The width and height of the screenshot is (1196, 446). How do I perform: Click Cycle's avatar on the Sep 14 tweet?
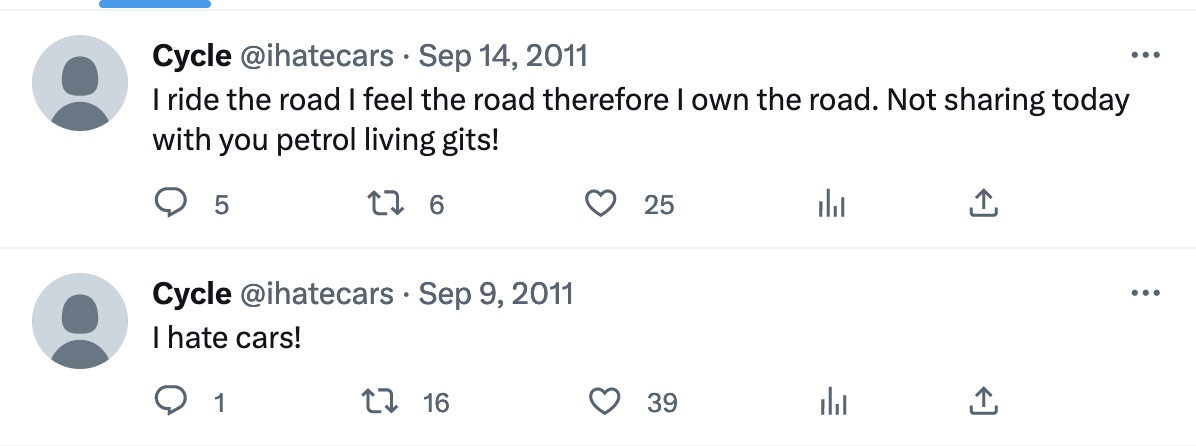pos(80,84)
